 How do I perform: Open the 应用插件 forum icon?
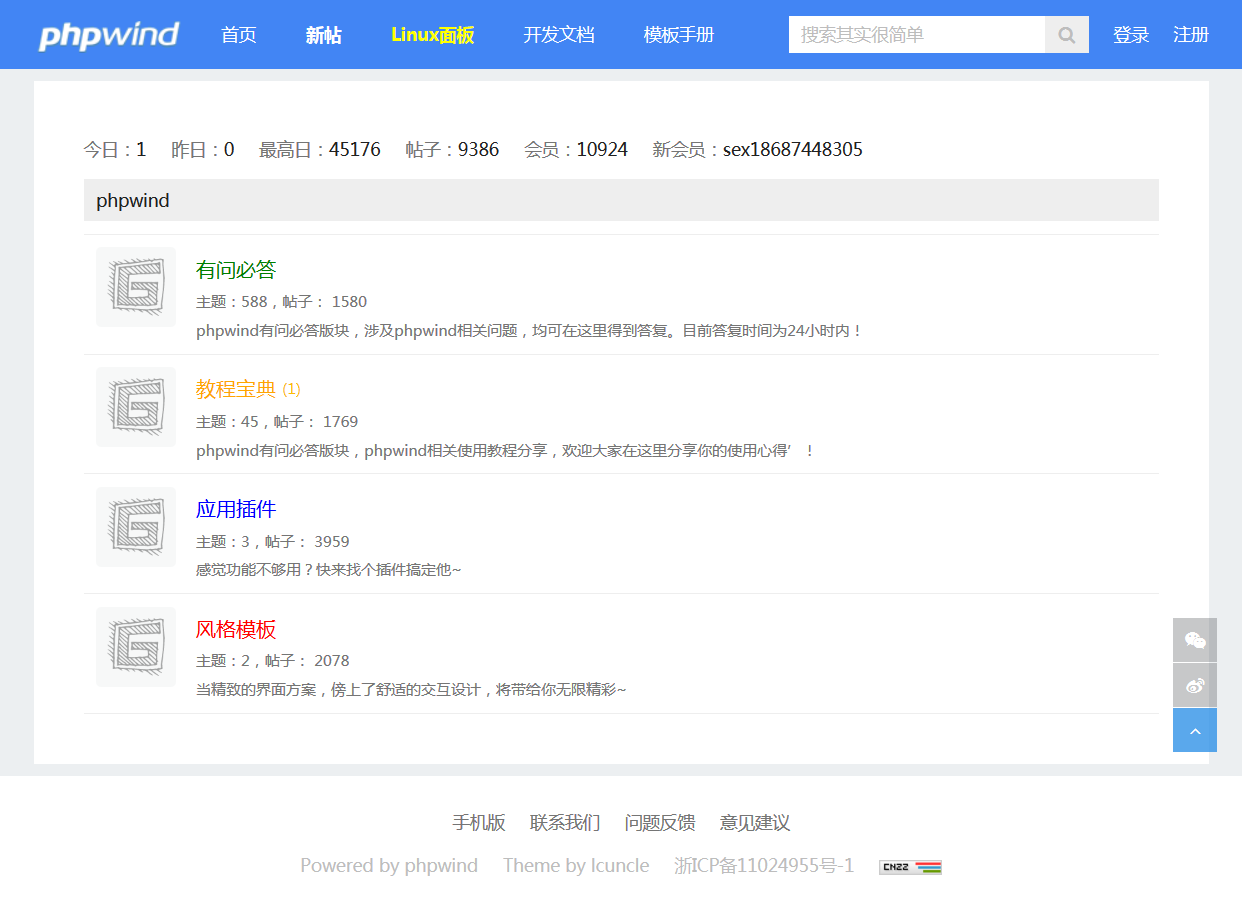point(136,527)
